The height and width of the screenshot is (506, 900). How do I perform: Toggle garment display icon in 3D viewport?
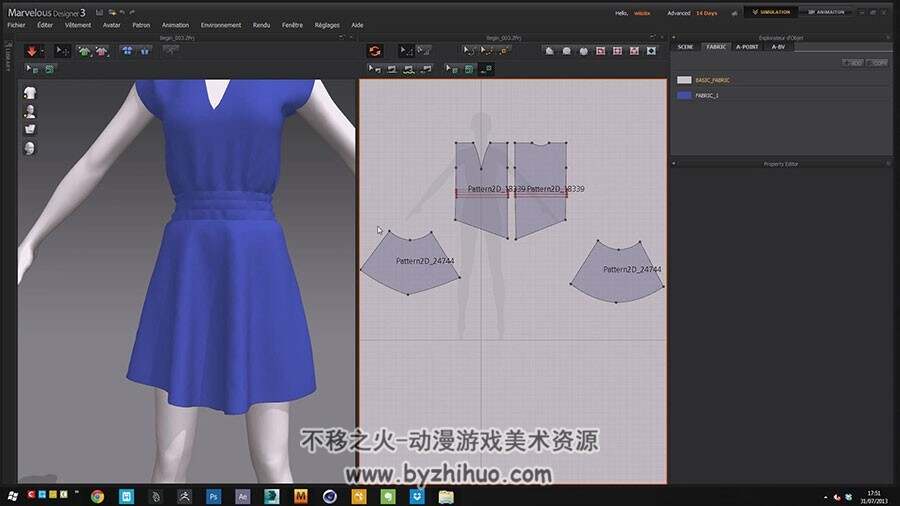(x=30, y=93)
